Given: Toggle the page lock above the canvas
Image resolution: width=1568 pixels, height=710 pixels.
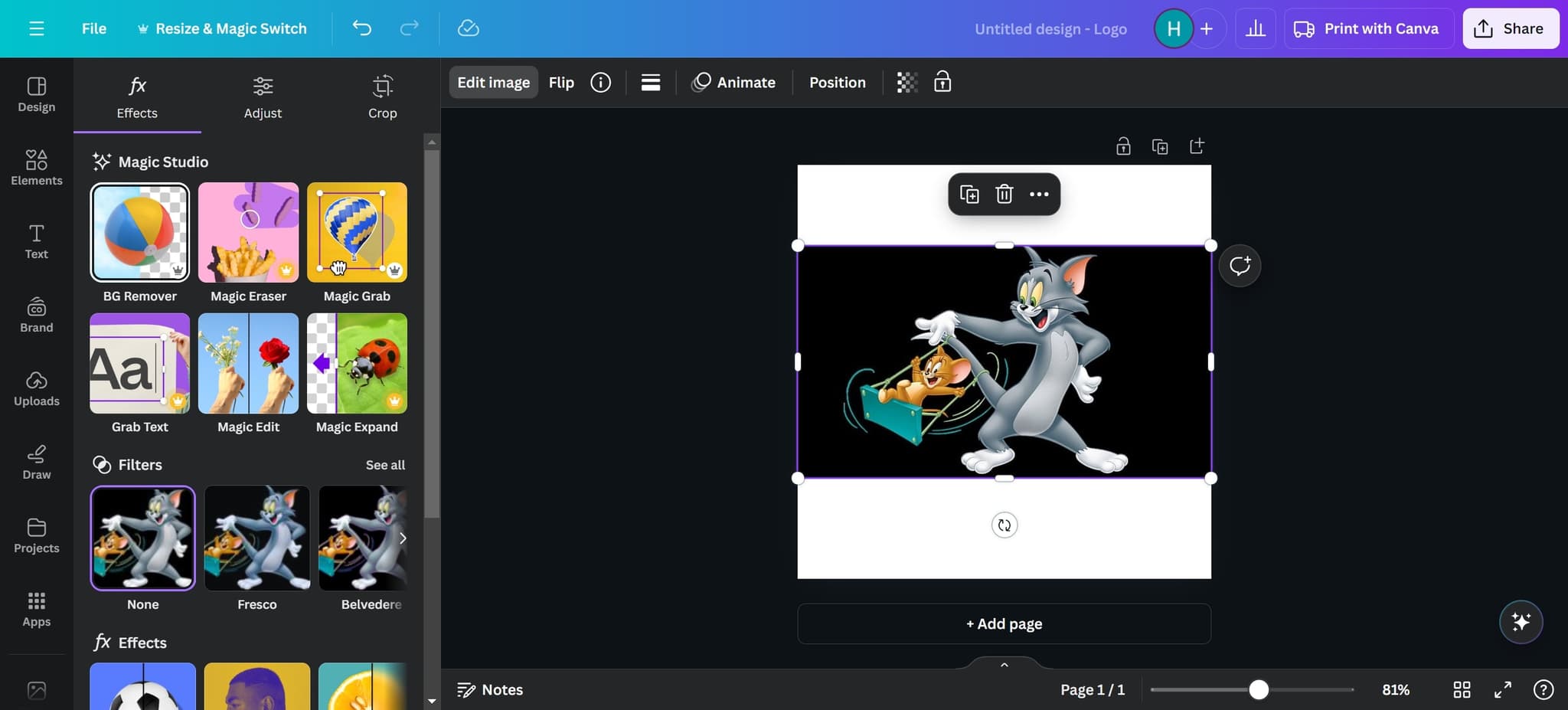Looking at the screenshot, I should click(1123, 146).
